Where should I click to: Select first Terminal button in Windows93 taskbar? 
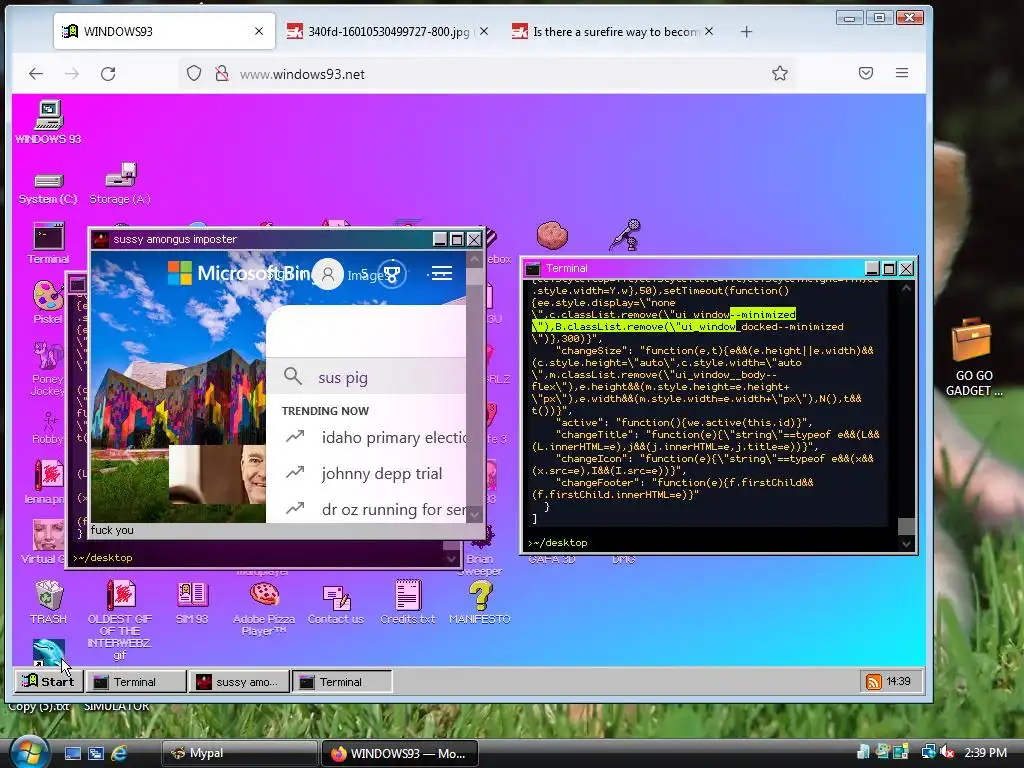tap(136, 682)
